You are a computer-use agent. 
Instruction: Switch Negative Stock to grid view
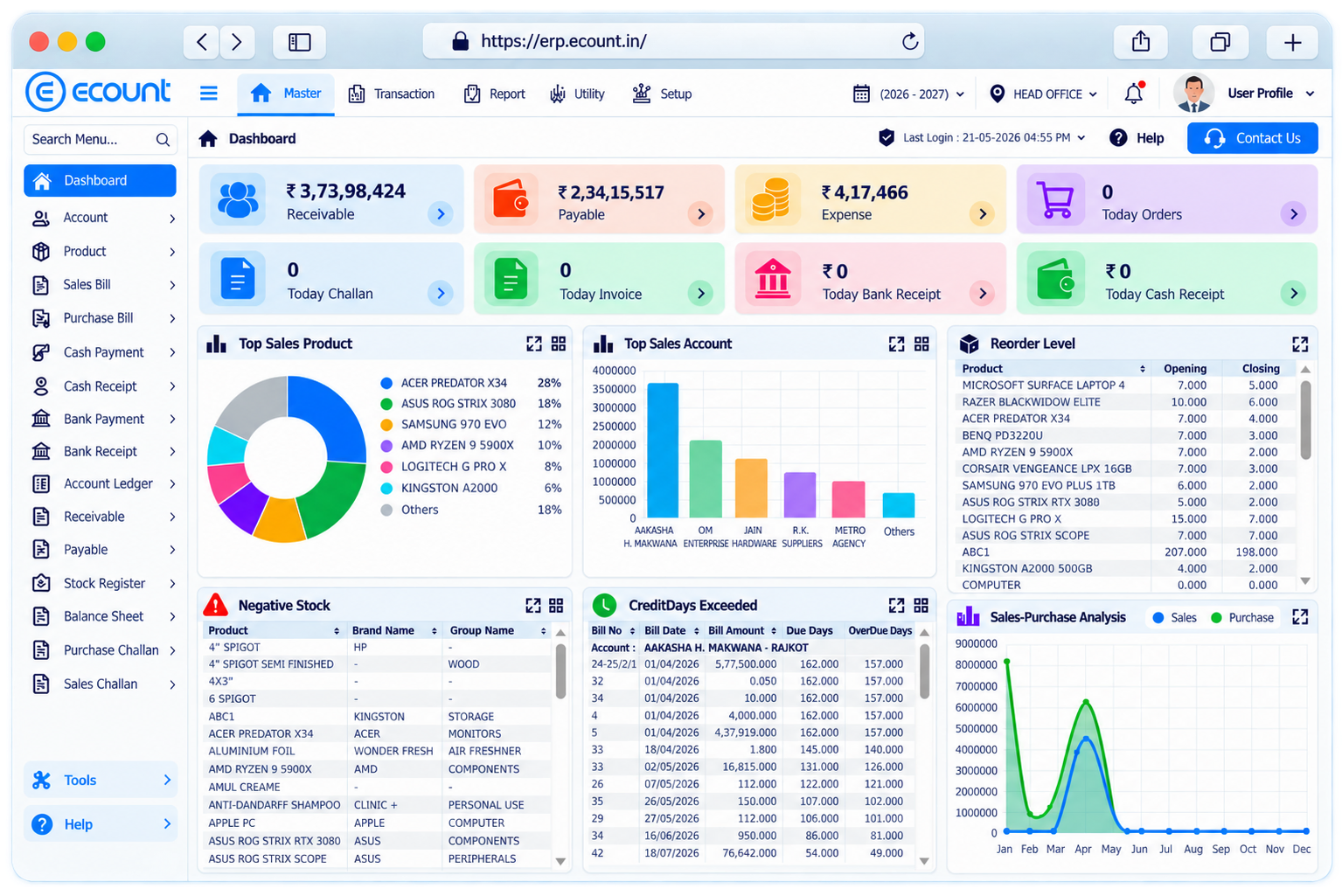tap(557, 605)
